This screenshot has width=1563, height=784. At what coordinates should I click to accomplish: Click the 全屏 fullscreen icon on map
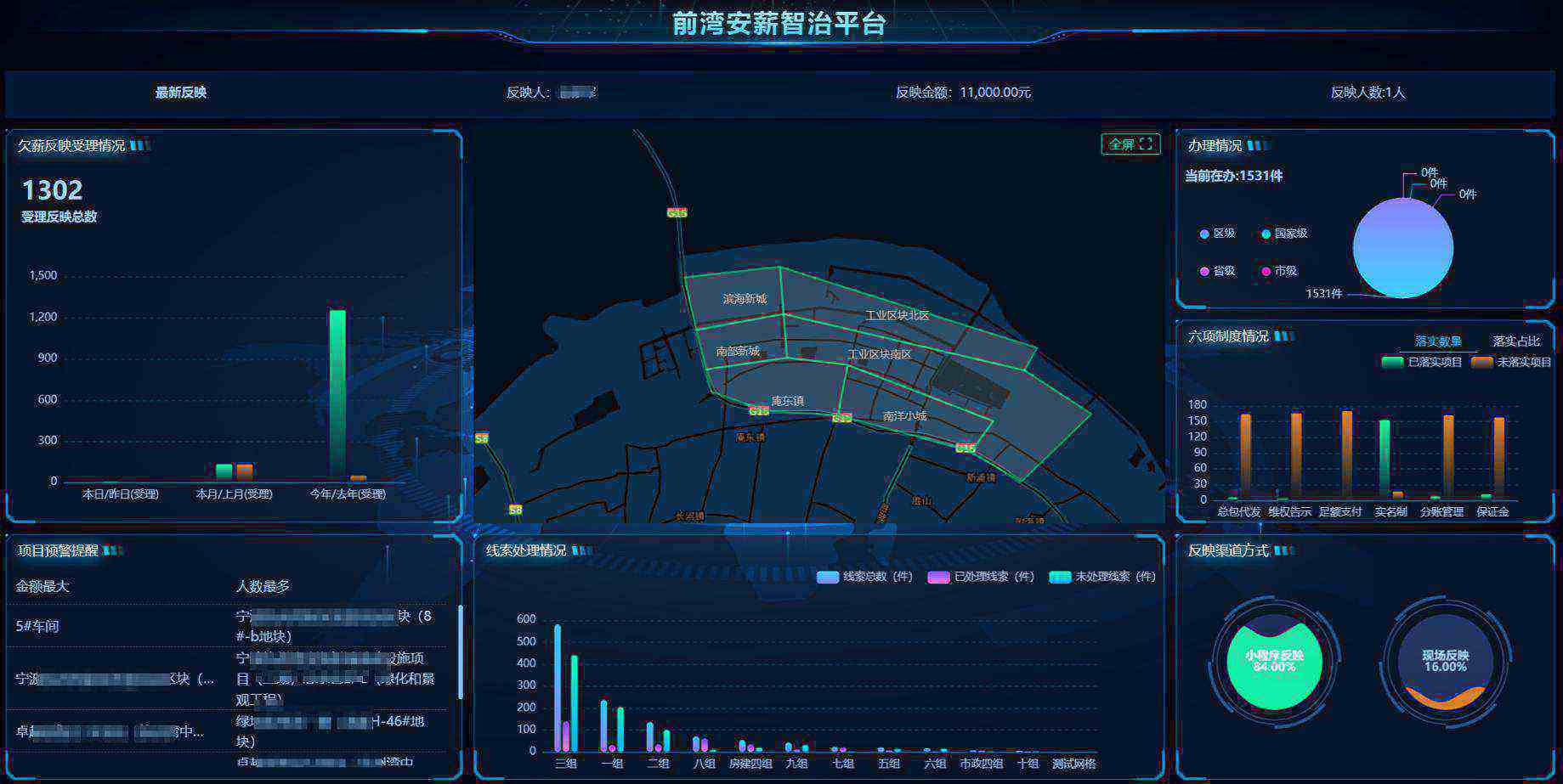click(1146, 144)
